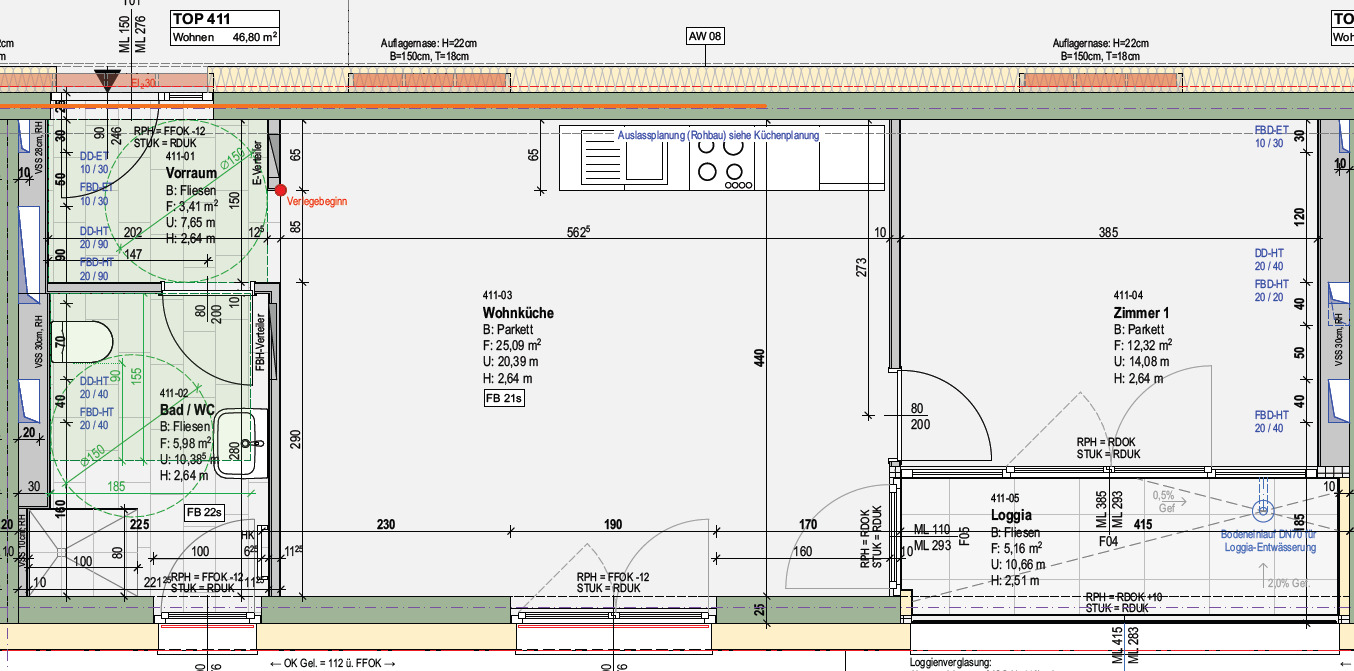
Task: Select the Loggia room label
Action: tap(1010, 515)
